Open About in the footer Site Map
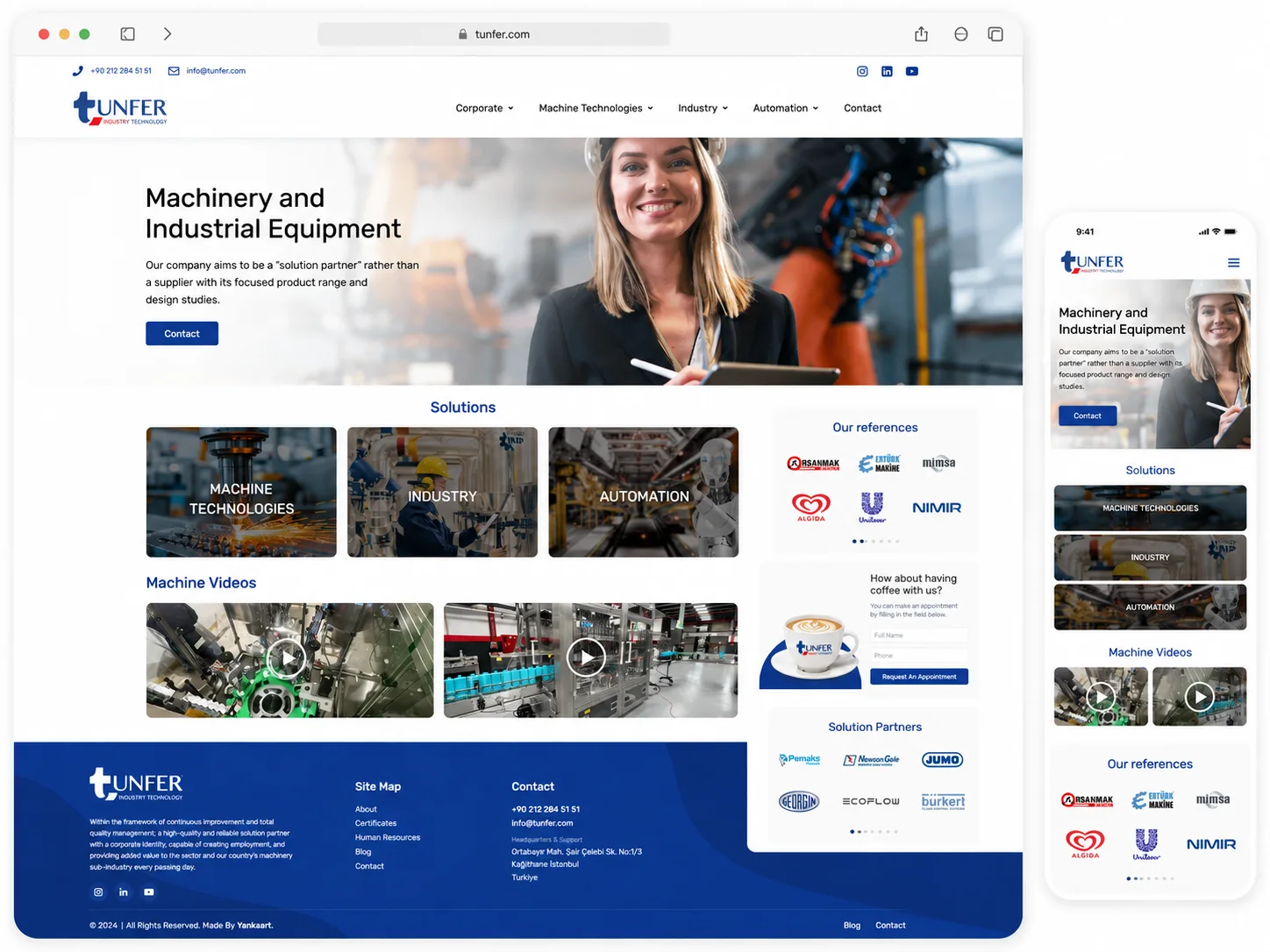 [x=366, y=809]
